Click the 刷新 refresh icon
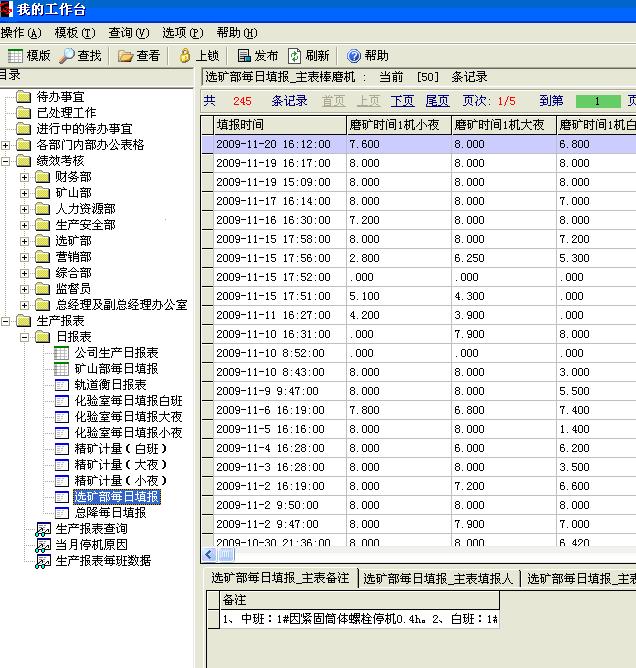This screenshot has width=636, height=668. click(295, 56)
